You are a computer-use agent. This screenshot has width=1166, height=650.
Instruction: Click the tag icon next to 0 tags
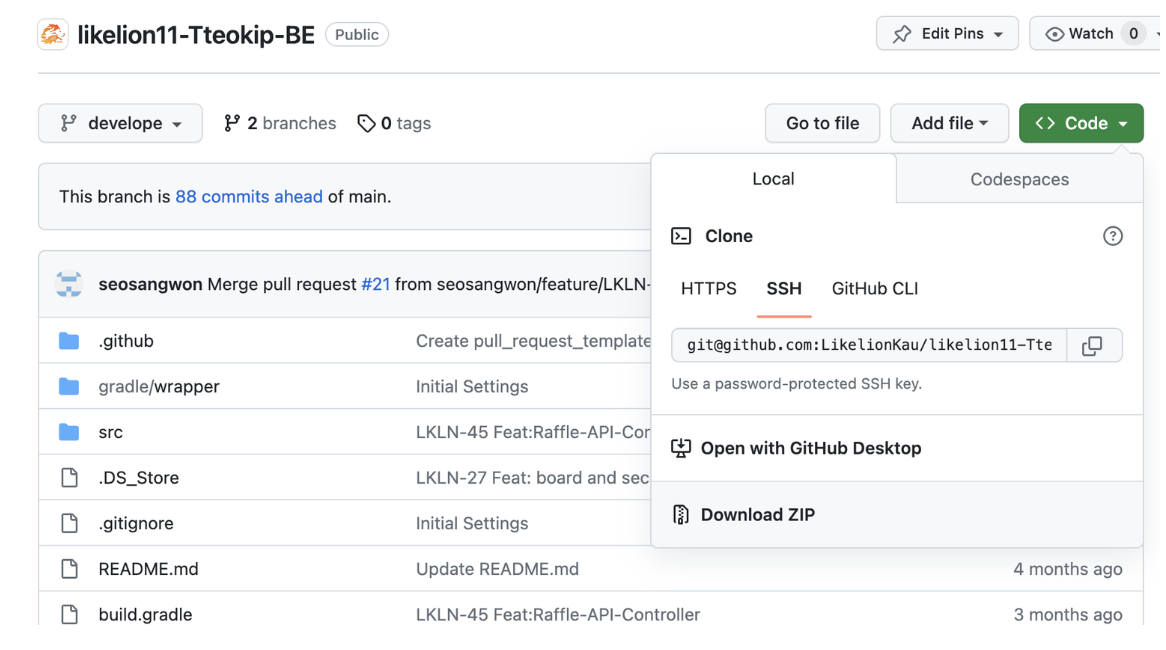tap(366, 123)
